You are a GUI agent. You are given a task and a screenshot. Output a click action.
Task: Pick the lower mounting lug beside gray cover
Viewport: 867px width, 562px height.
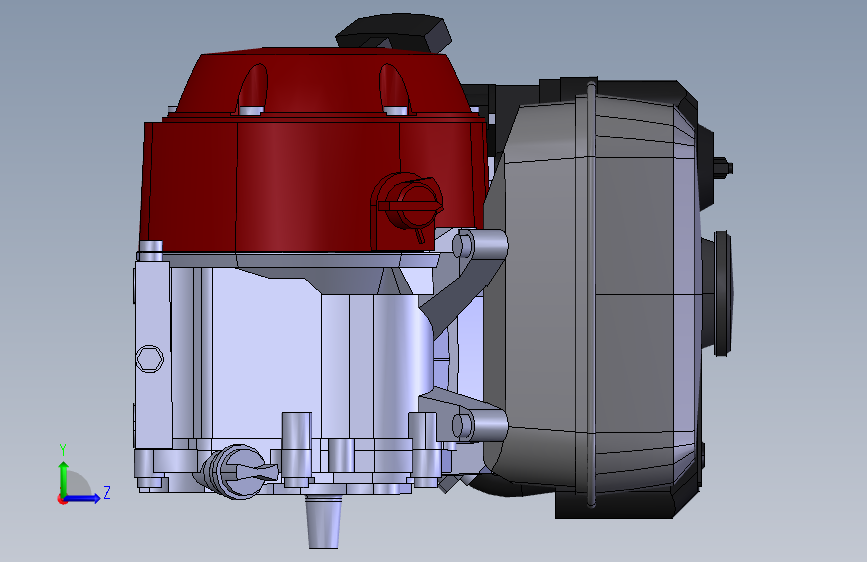click(479, 425)
